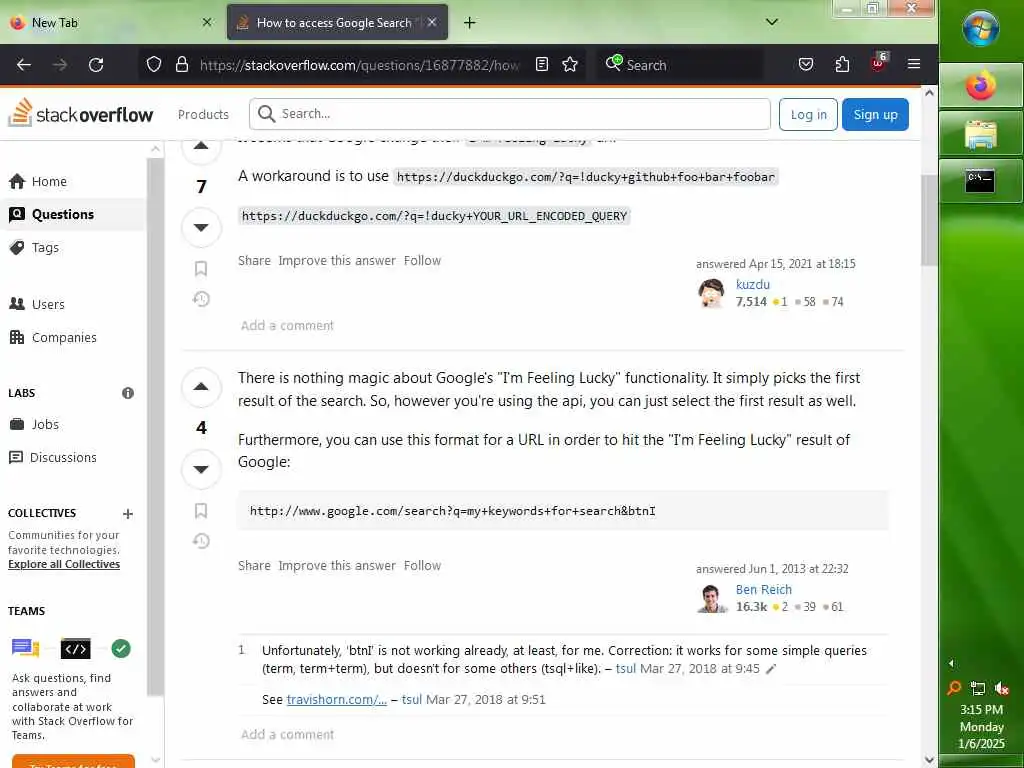Screen dimensions: 1024x768
Task: Click the padlock site security icon
Action: [x=182, y=65]
